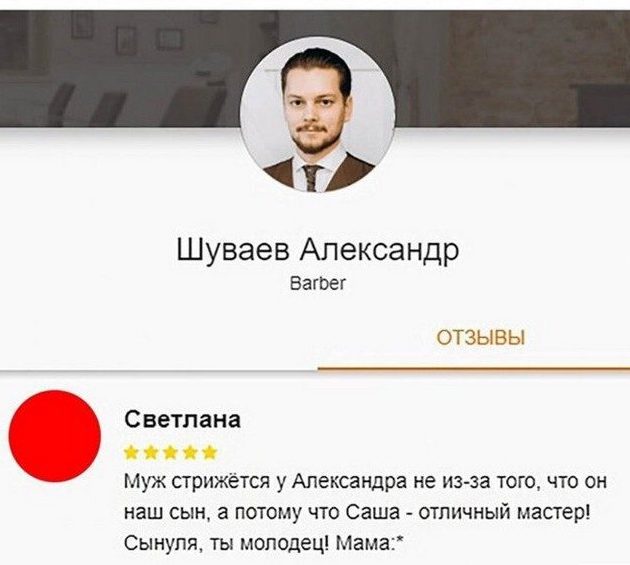Viewport: 630px width, 565px height.
Task: Click the second rating star
Action: [150, 452]
